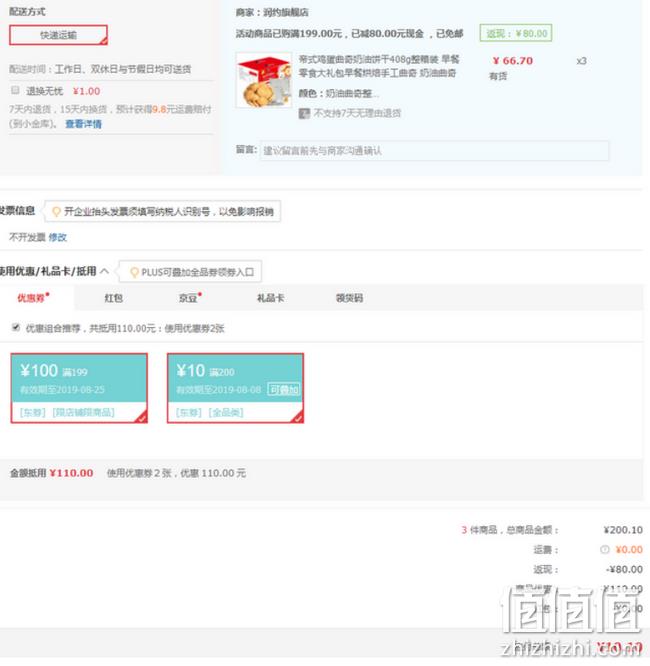The width and height of the screenshot is (650, 666).
Task: Click the 总商品金额 ¥200.10 value
Action: (x=623, y=530)
